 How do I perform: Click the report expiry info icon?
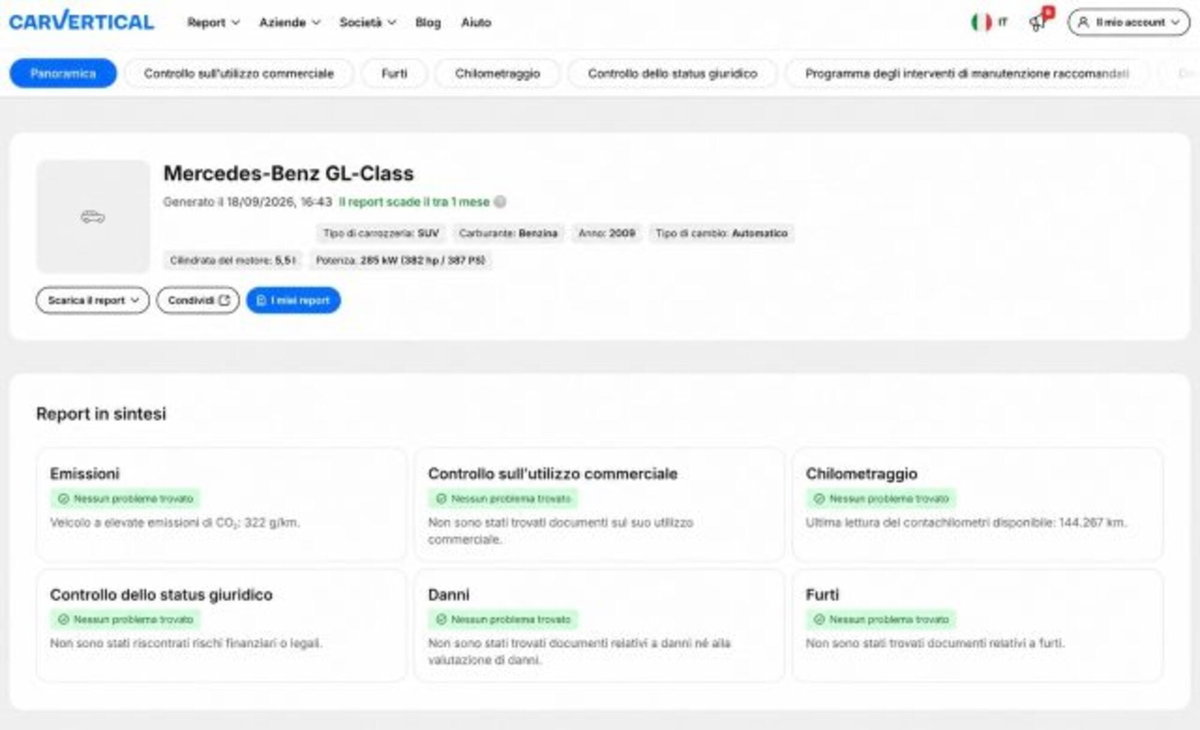500,202
